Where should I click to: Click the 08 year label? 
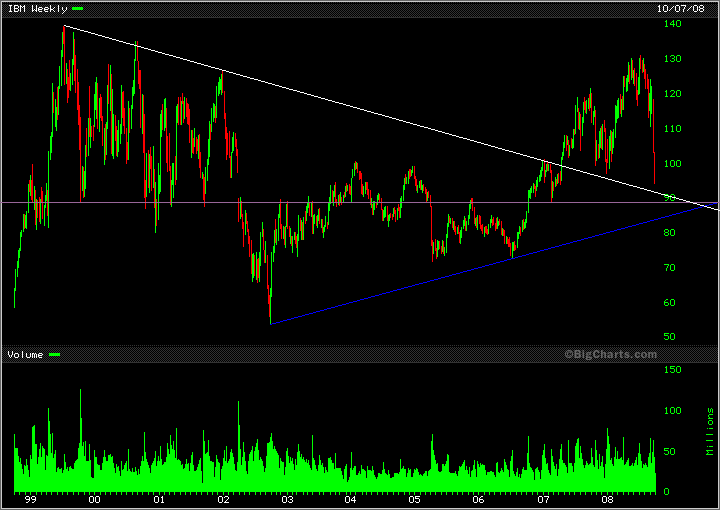[608, 499]
